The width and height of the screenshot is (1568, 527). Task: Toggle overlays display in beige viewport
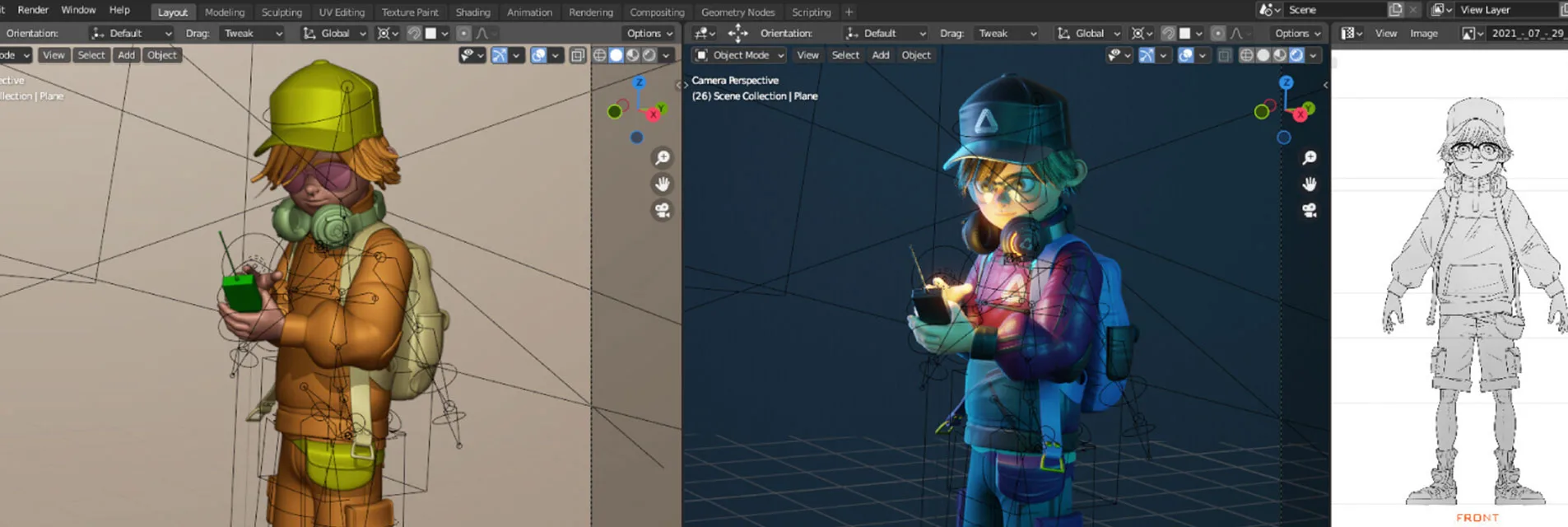click(x=538, y=55)
